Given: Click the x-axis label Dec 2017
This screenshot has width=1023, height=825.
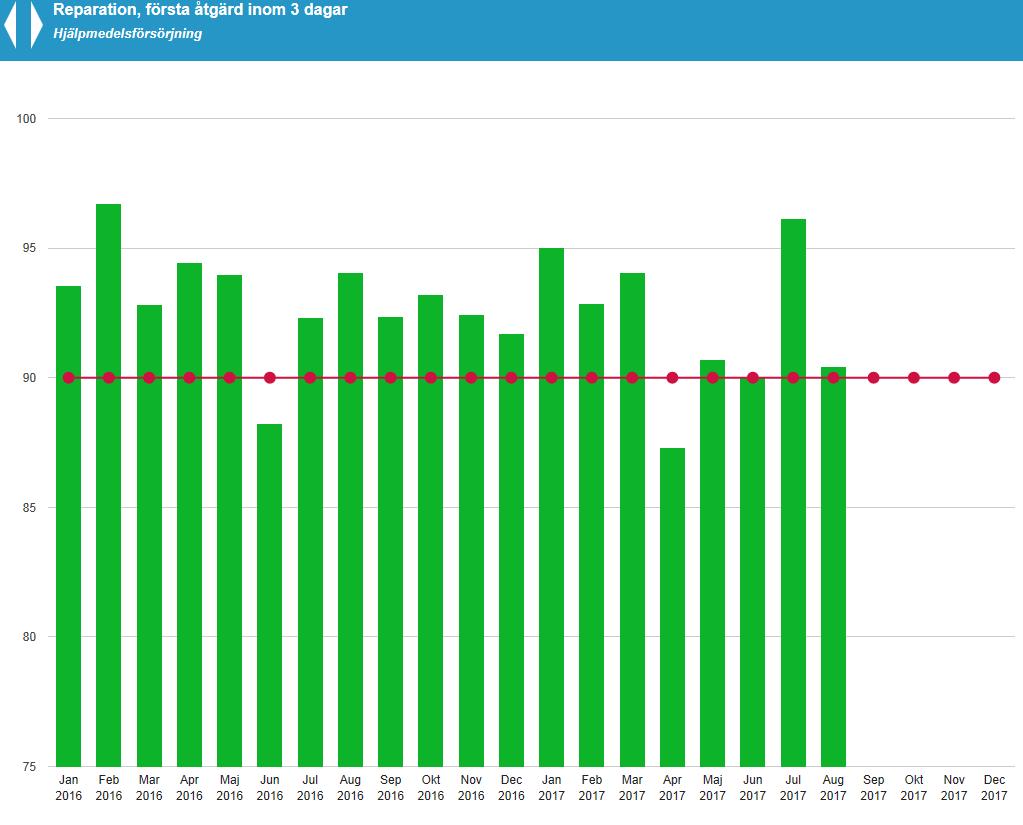Looking at the screenshot, I should pos(994,788).
